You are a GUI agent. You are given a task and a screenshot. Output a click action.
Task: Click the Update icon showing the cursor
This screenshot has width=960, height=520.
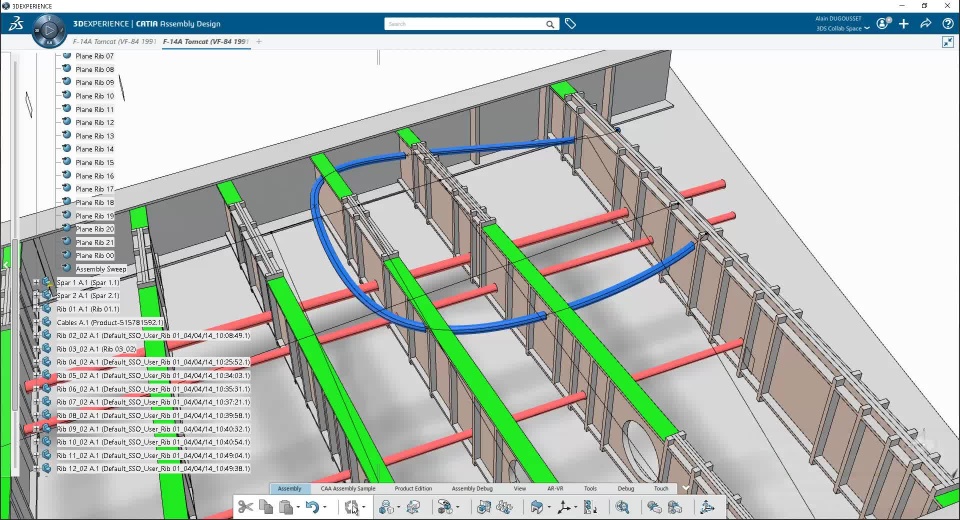(x=351, y=507)
